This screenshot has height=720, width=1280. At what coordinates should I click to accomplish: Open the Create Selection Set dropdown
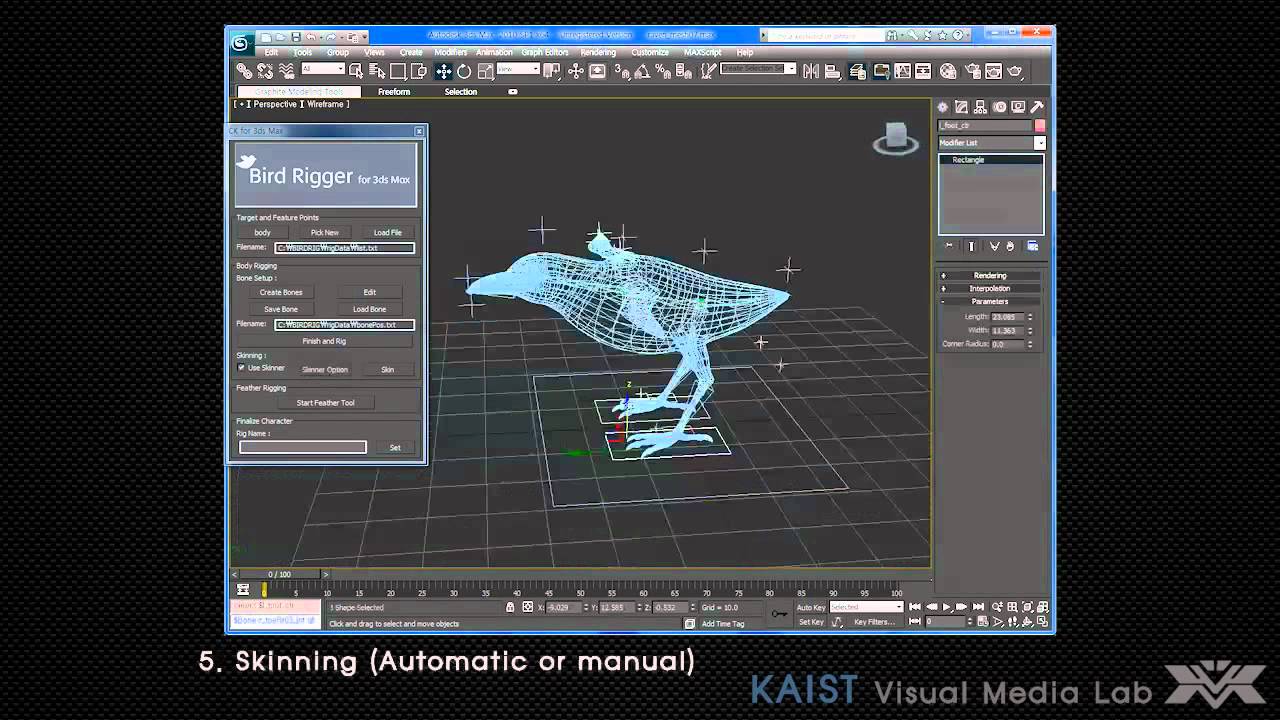(758, 69)
